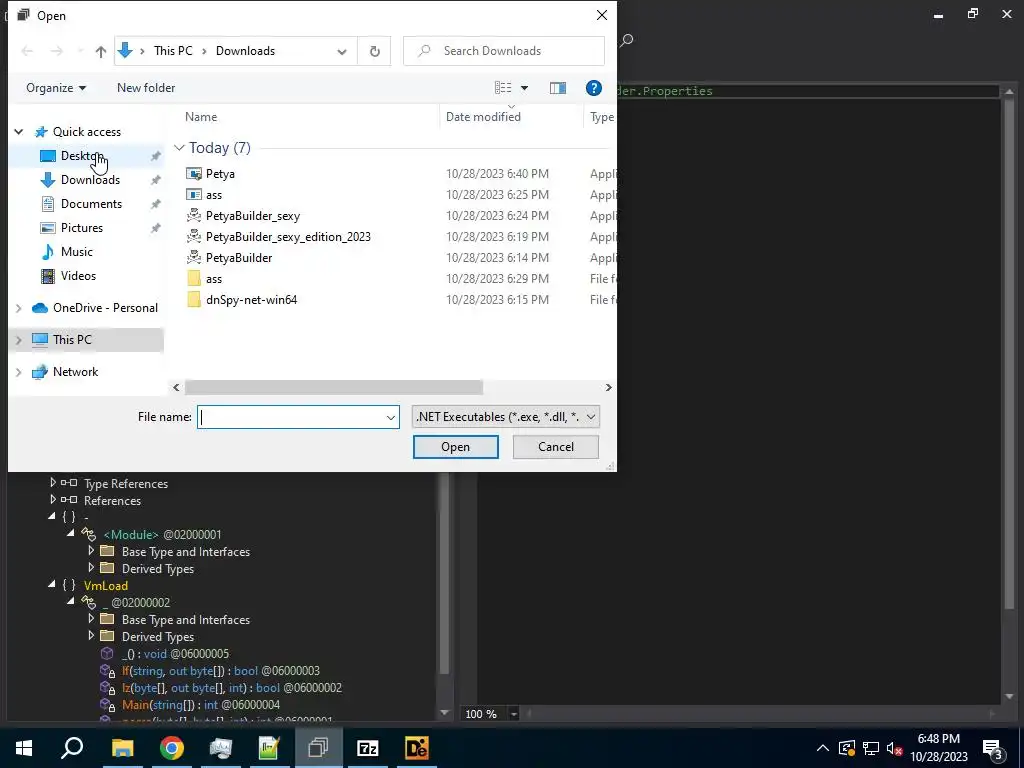Expand Base Type and Interfaces under _ @02000002
Image resolution: width=1024 pixels, height=768 pixels.
tap(91, 619)
